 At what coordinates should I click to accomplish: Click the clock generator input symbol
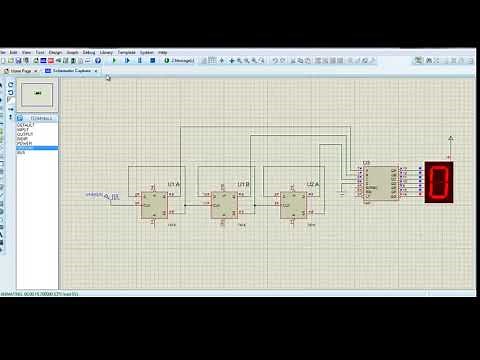coord(112,197)
